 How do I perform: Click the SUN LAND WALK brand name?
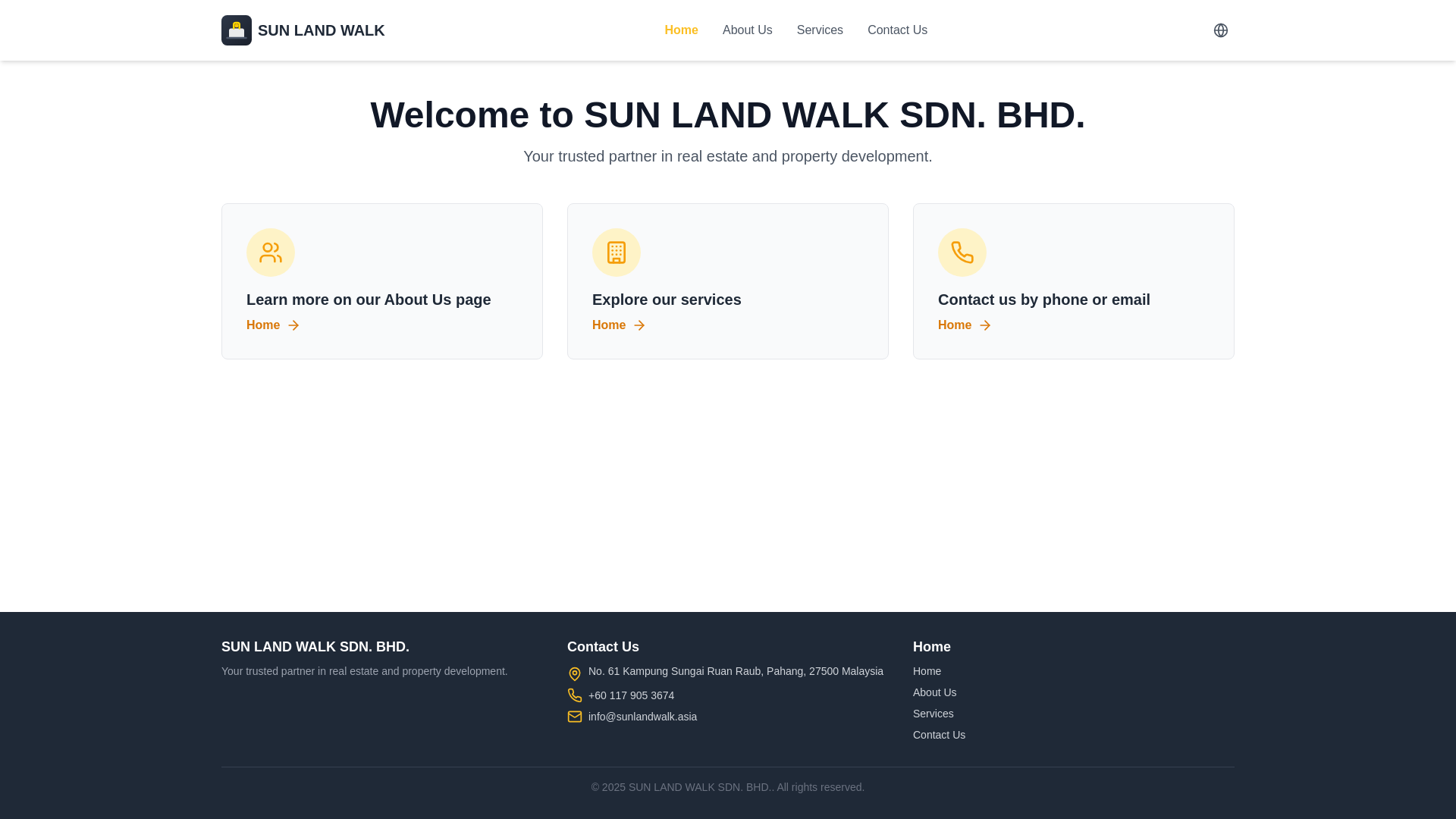click(x=321, y=30)
